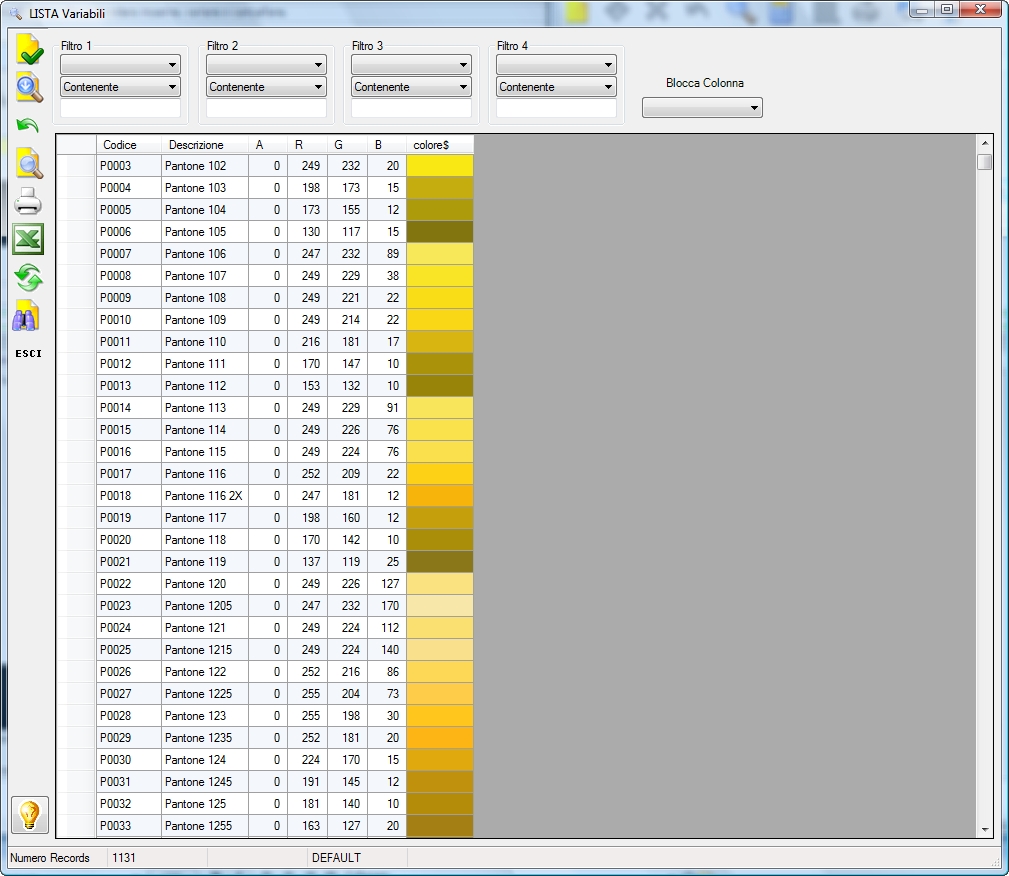Click the scrollbar down arrow of the grid
1009x876 pixels.
[985, 830]
